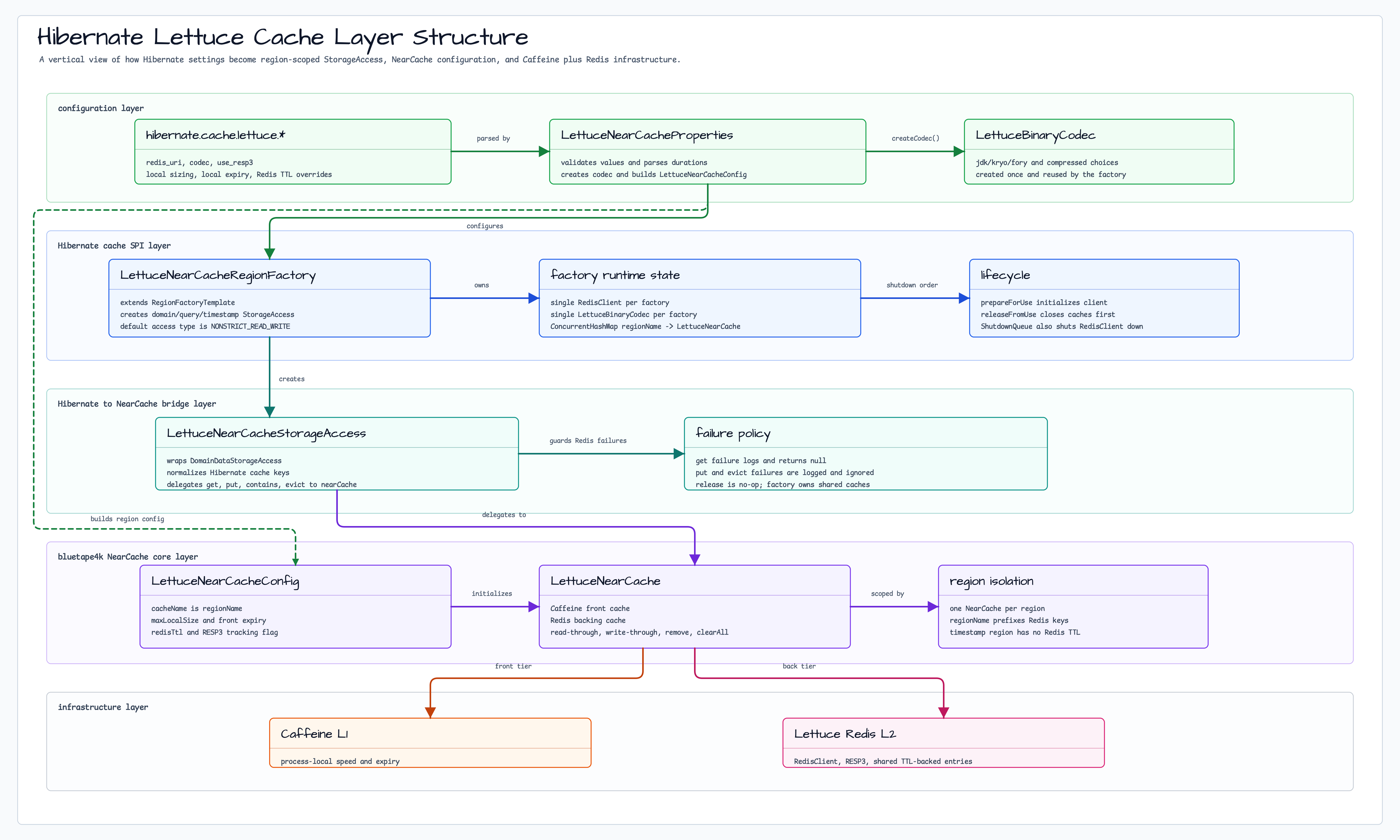
Task: Click 'process-local speed and expiry' line
Action: [340, 761]
